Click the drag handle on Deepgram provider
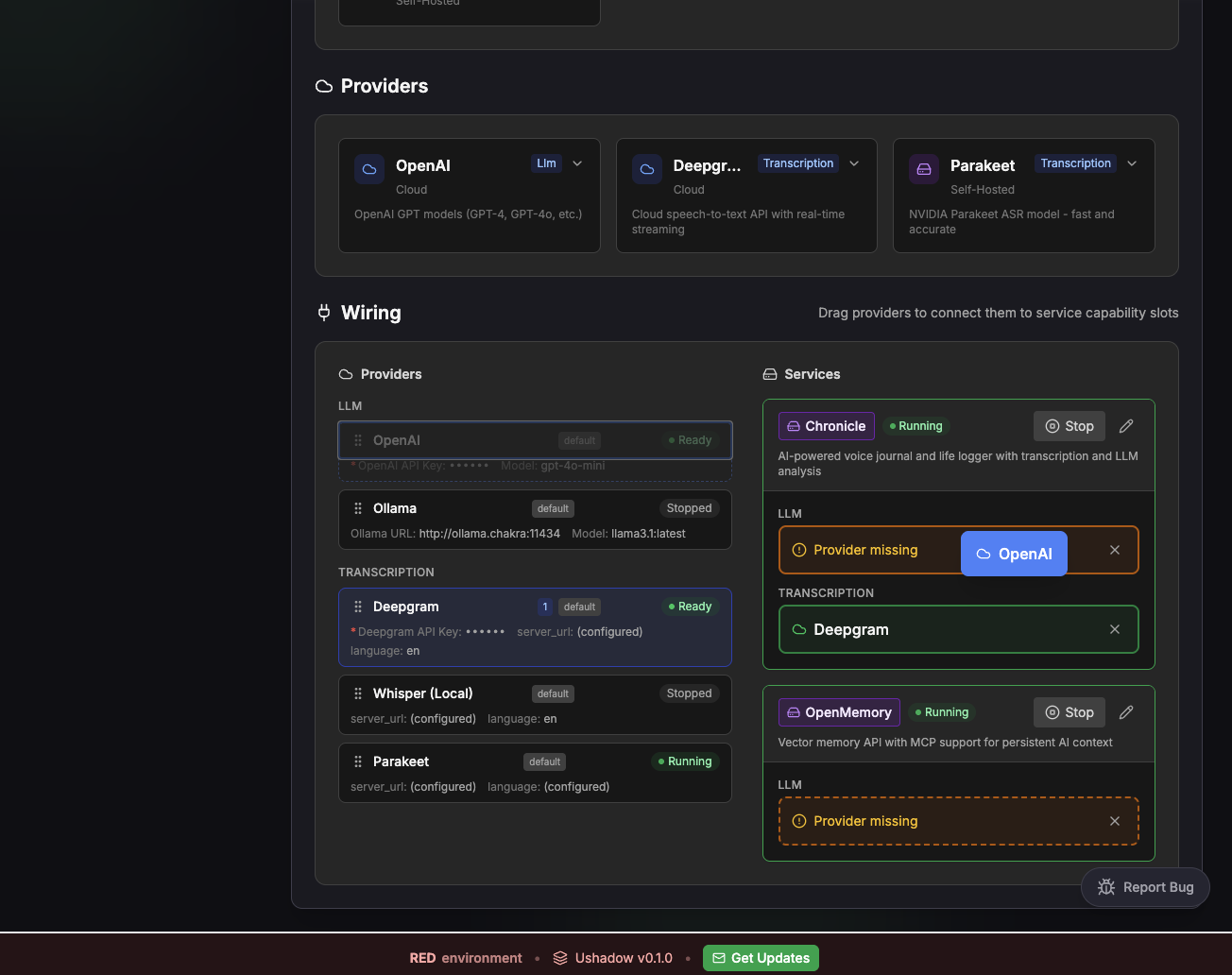 (358, 607)
